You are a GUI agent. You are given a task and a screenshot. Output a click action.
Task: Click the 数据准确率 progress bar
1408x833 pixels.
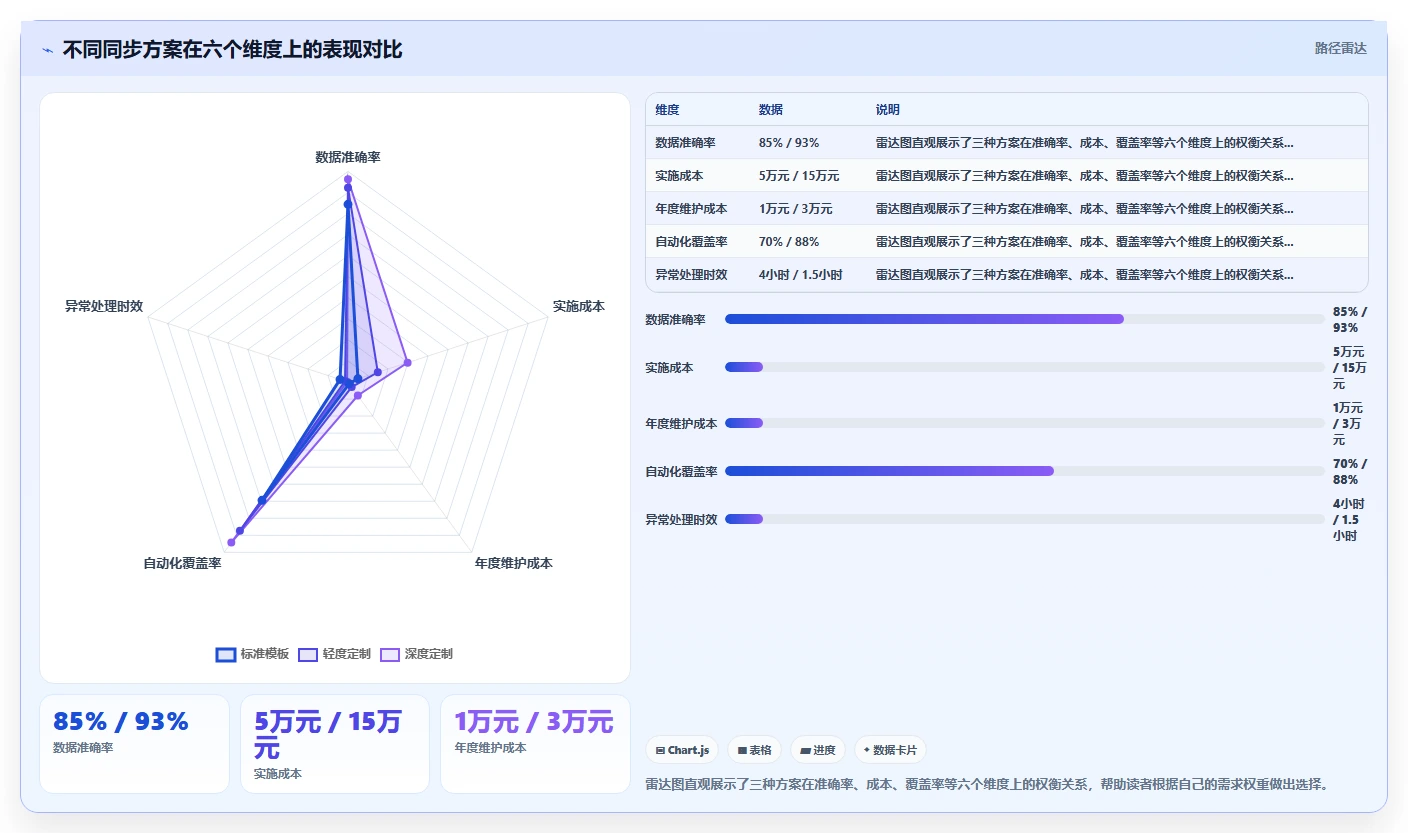pyautogui.click(x=1024, y=319)
